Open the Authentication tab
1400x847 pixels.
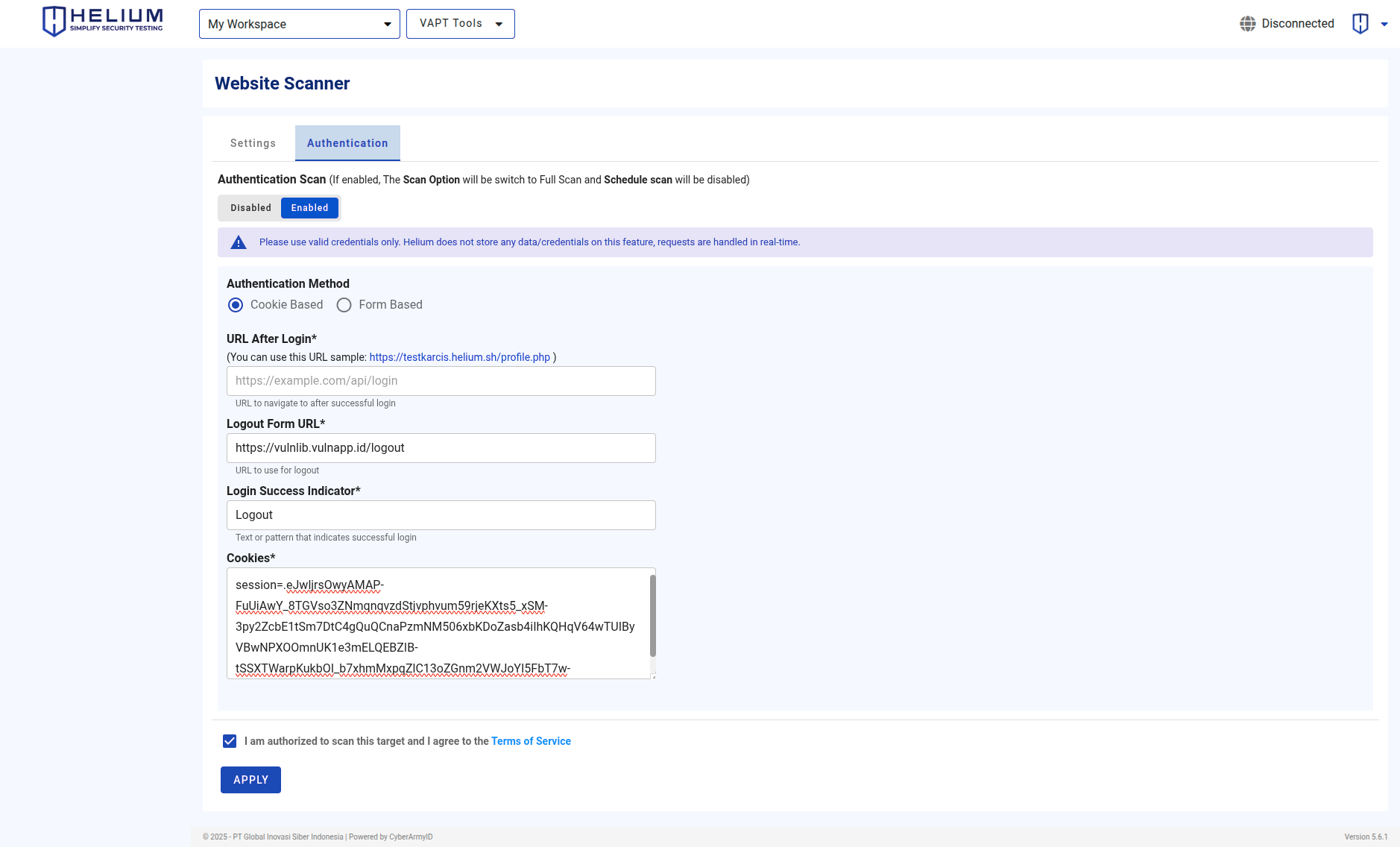(347, 143)
